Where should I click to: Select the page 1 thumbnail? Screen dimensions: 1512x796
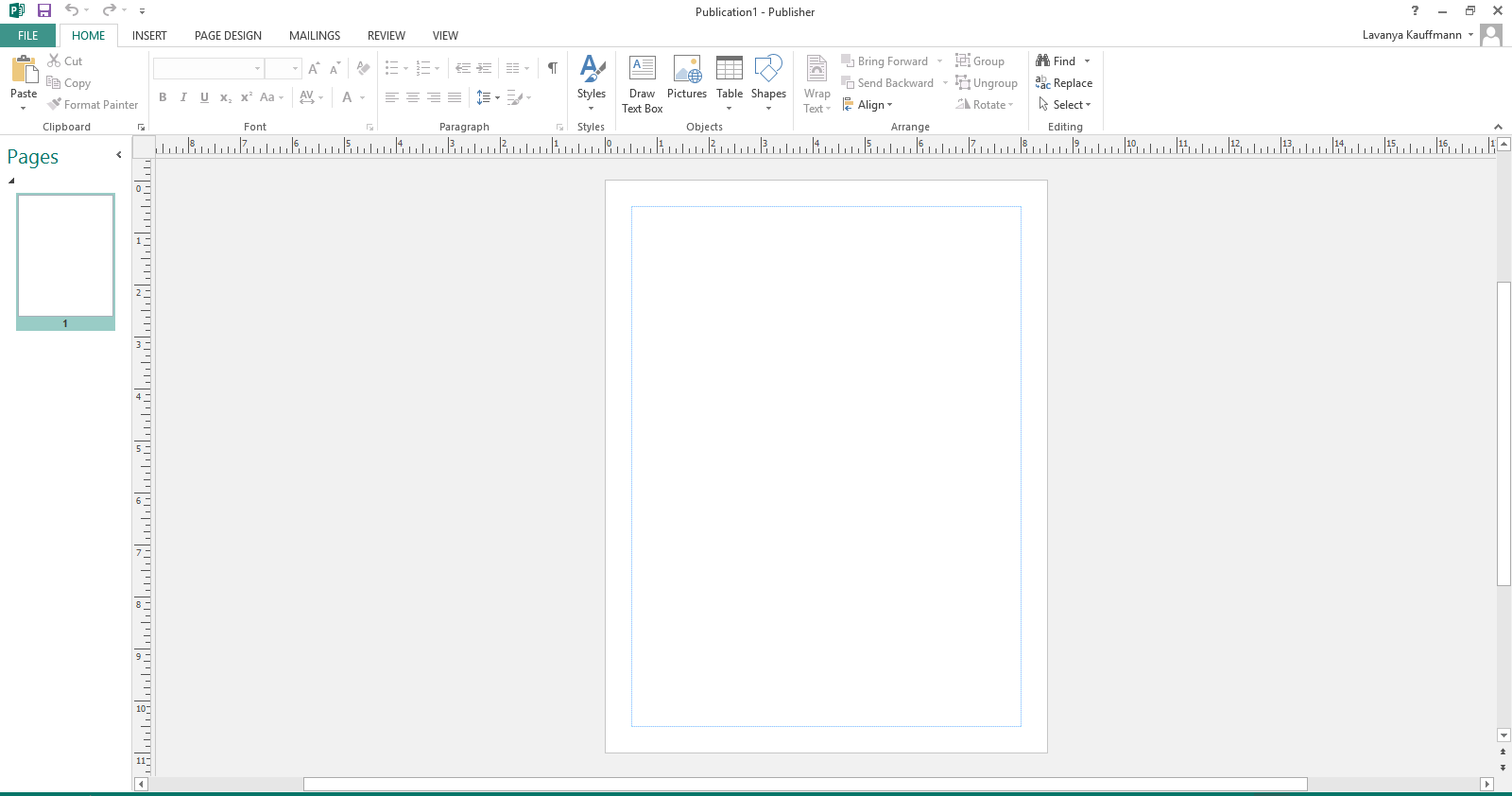pyautogui.click(x=65, y=256)
